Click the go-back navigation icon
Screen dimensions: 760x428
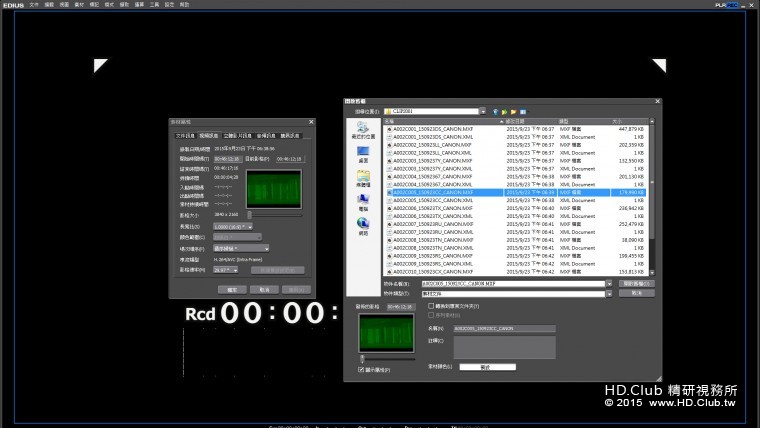(493, 111)
